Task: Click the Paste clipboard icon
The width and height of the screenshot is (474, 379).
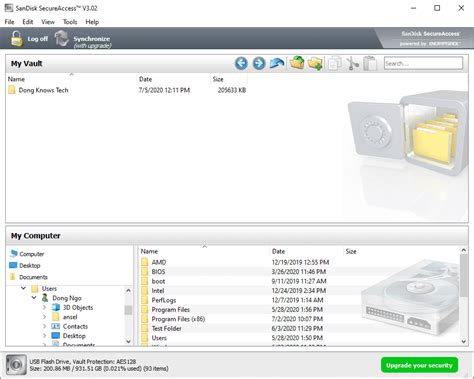Action: tap(370, 63)
